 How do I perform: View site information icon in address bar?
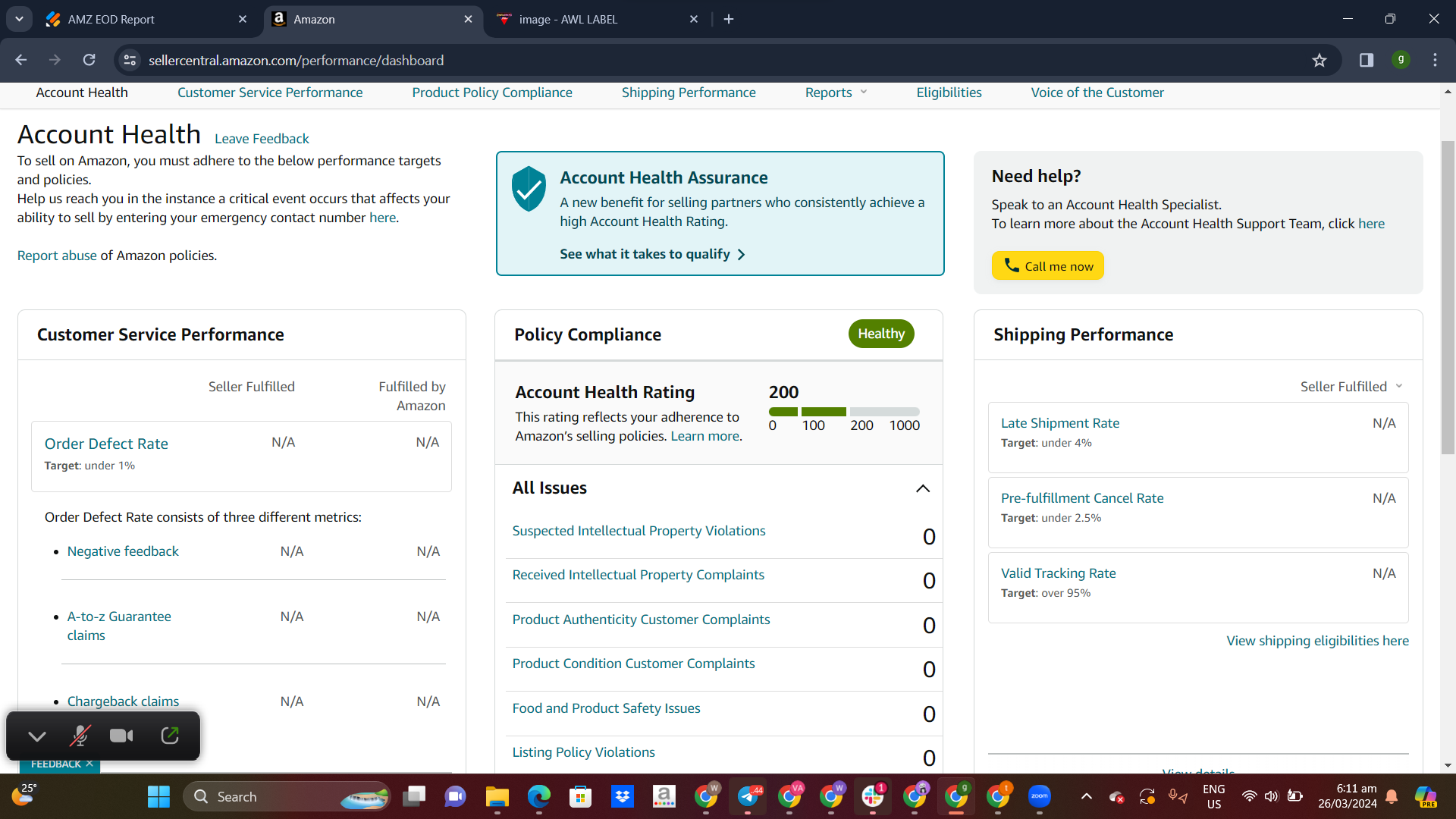[130, 60]
